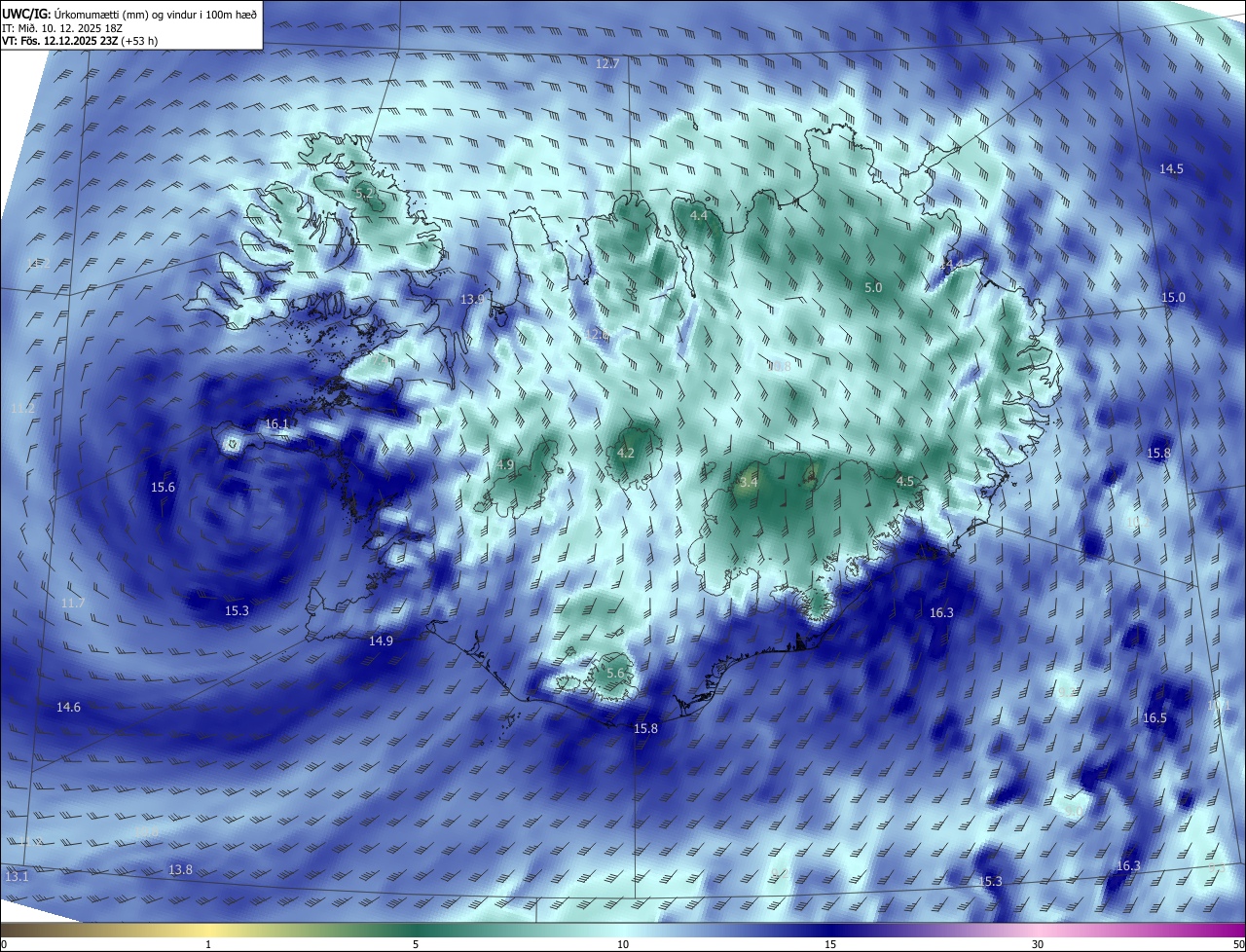Click the colour scale tick labelled '0'
Screen dimensions: 1246x952
tap(4, 944)
